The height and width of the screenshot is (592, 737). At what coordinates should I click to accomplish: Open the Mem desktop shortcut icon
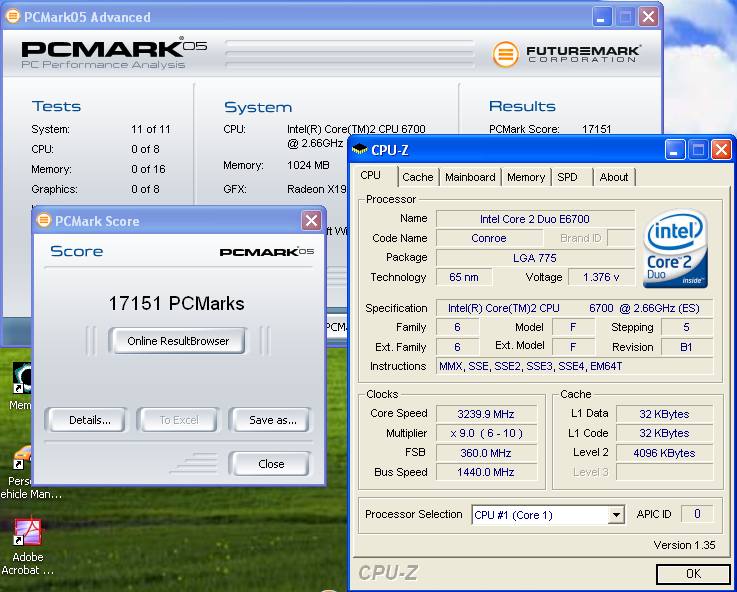(21, 385)
